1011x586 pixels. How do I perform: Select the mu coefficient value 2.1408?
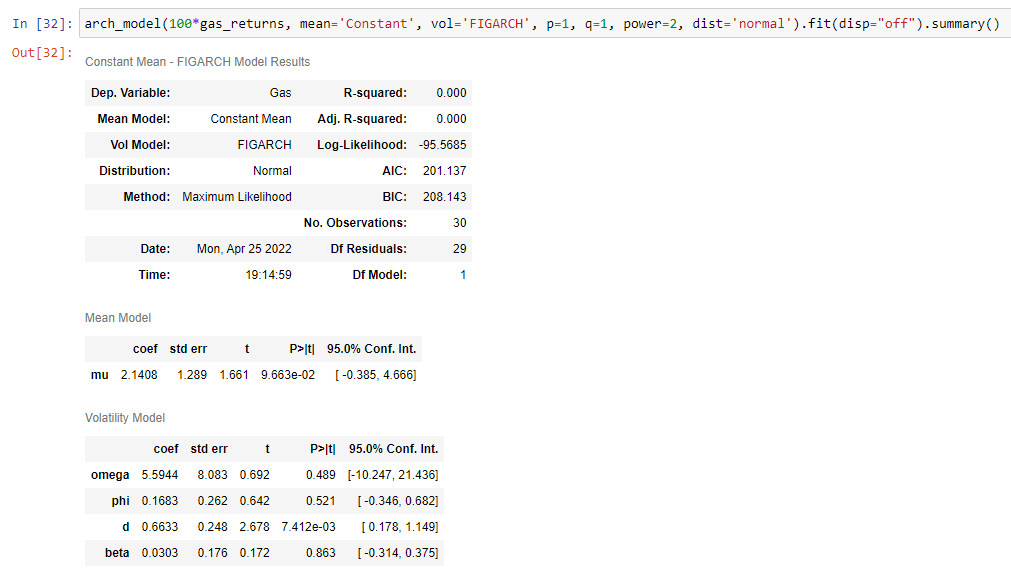pyautogui.click(x=137, y=374)
